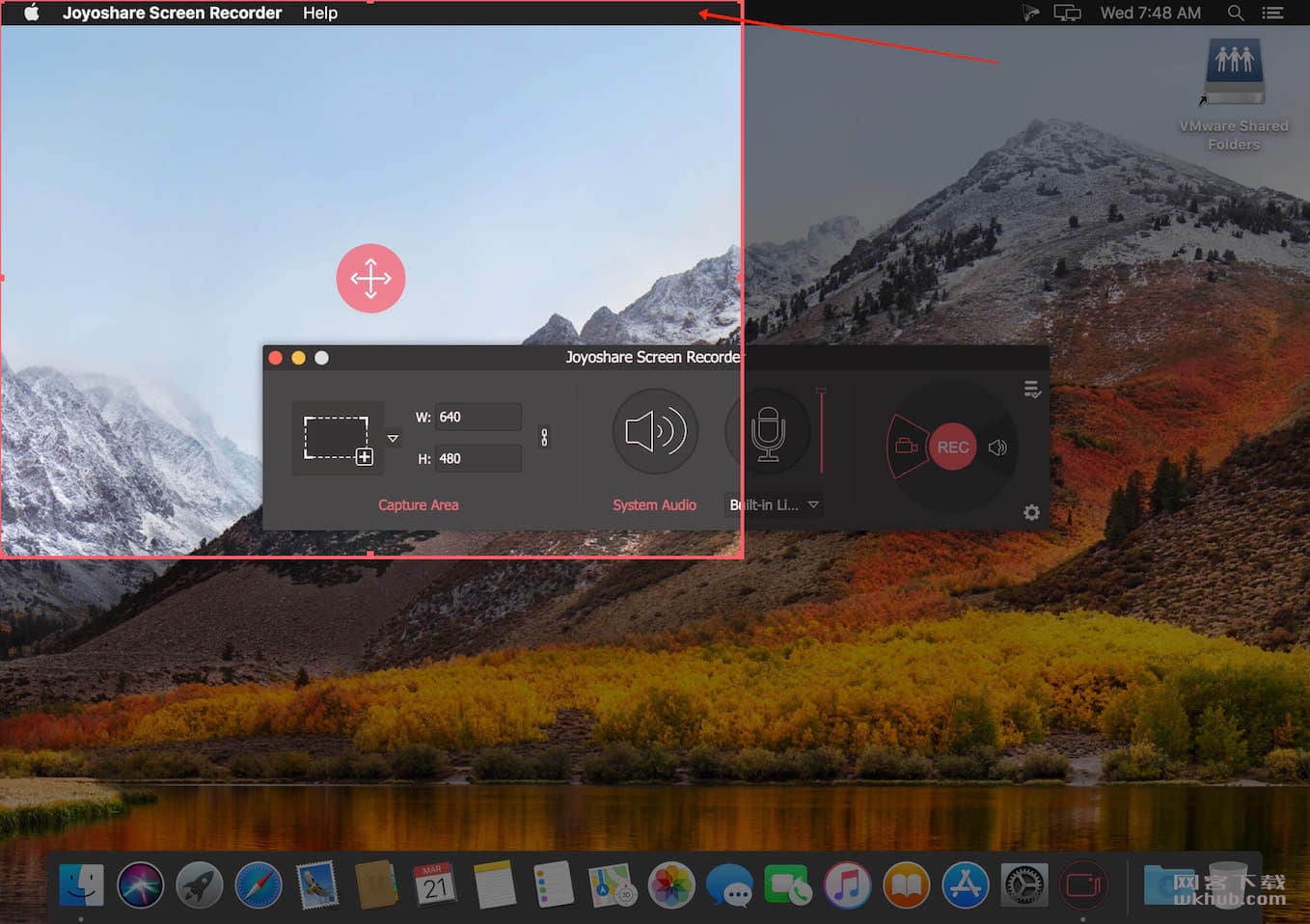1310x924 pixels.
Task: Open Contacts from the dock
Action: point(376,884)
